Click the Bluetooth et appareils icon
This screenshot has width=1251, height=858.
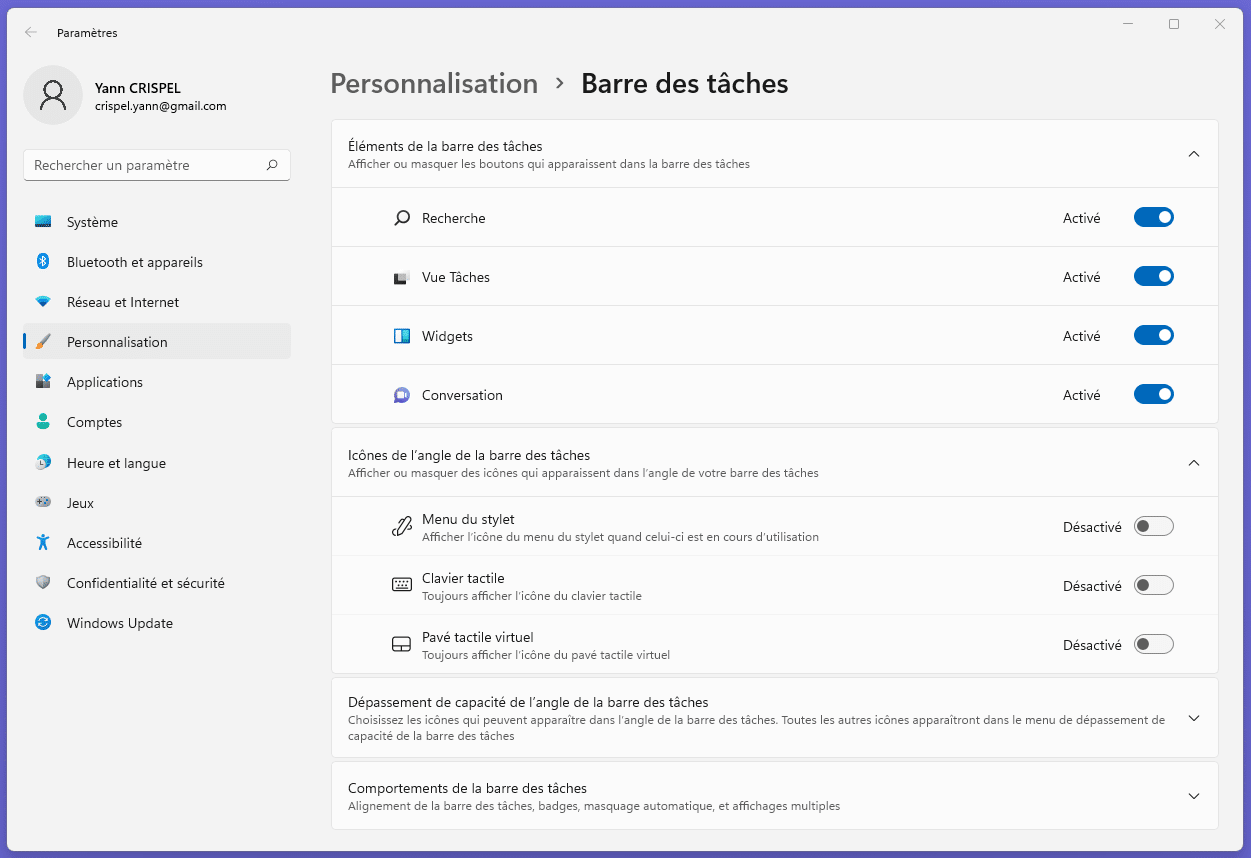pos(43,262)
